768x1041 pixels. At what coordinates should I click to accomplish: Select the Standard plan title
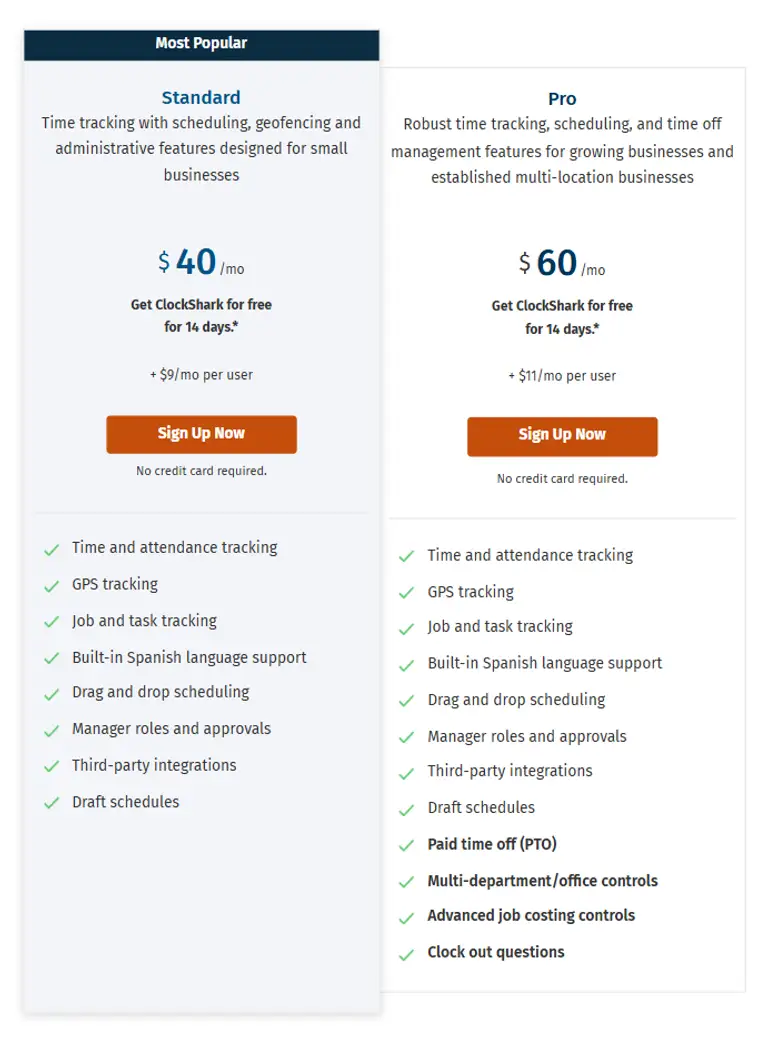pyautogui.click(x=201, y=98)
